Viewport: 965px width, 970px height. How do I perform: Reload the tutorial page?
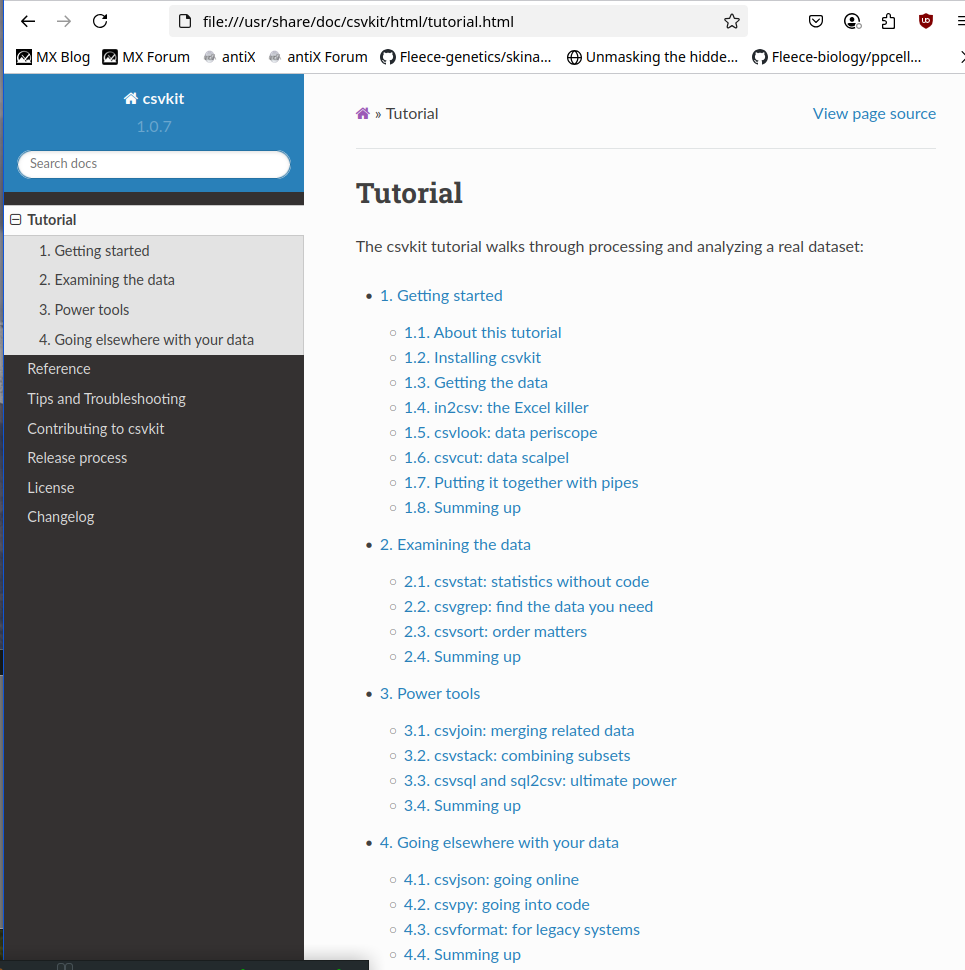[100, 22]
